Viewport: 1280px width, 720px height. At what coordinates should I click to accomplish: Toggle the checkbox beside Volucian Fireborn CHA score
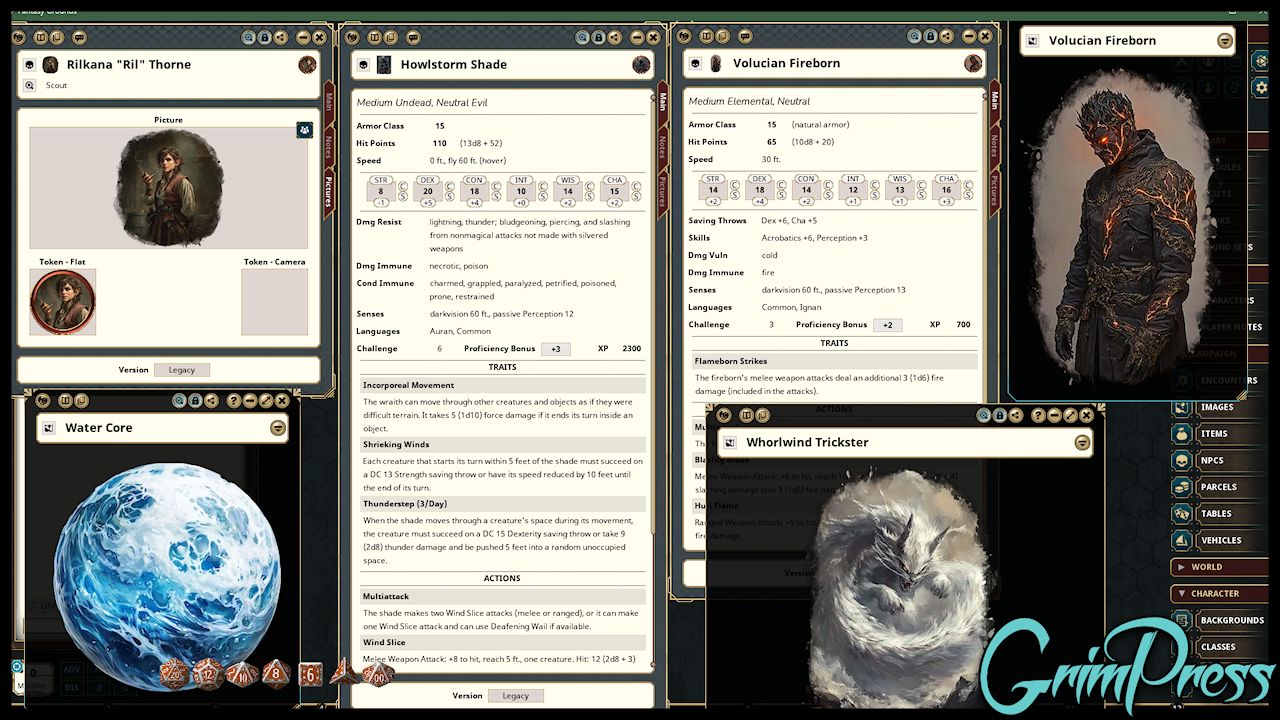(968, 184)
